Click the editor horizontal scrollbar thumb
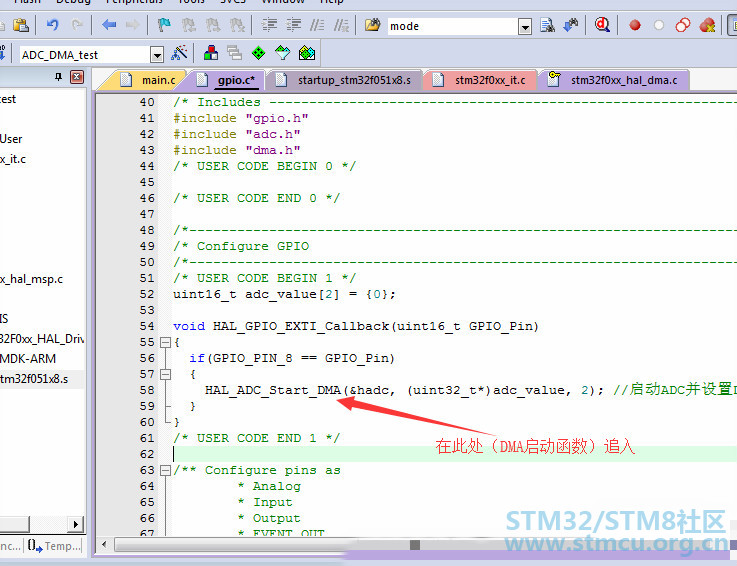The width and height of the screenshot is (737, 566). [x=415, y=545]
